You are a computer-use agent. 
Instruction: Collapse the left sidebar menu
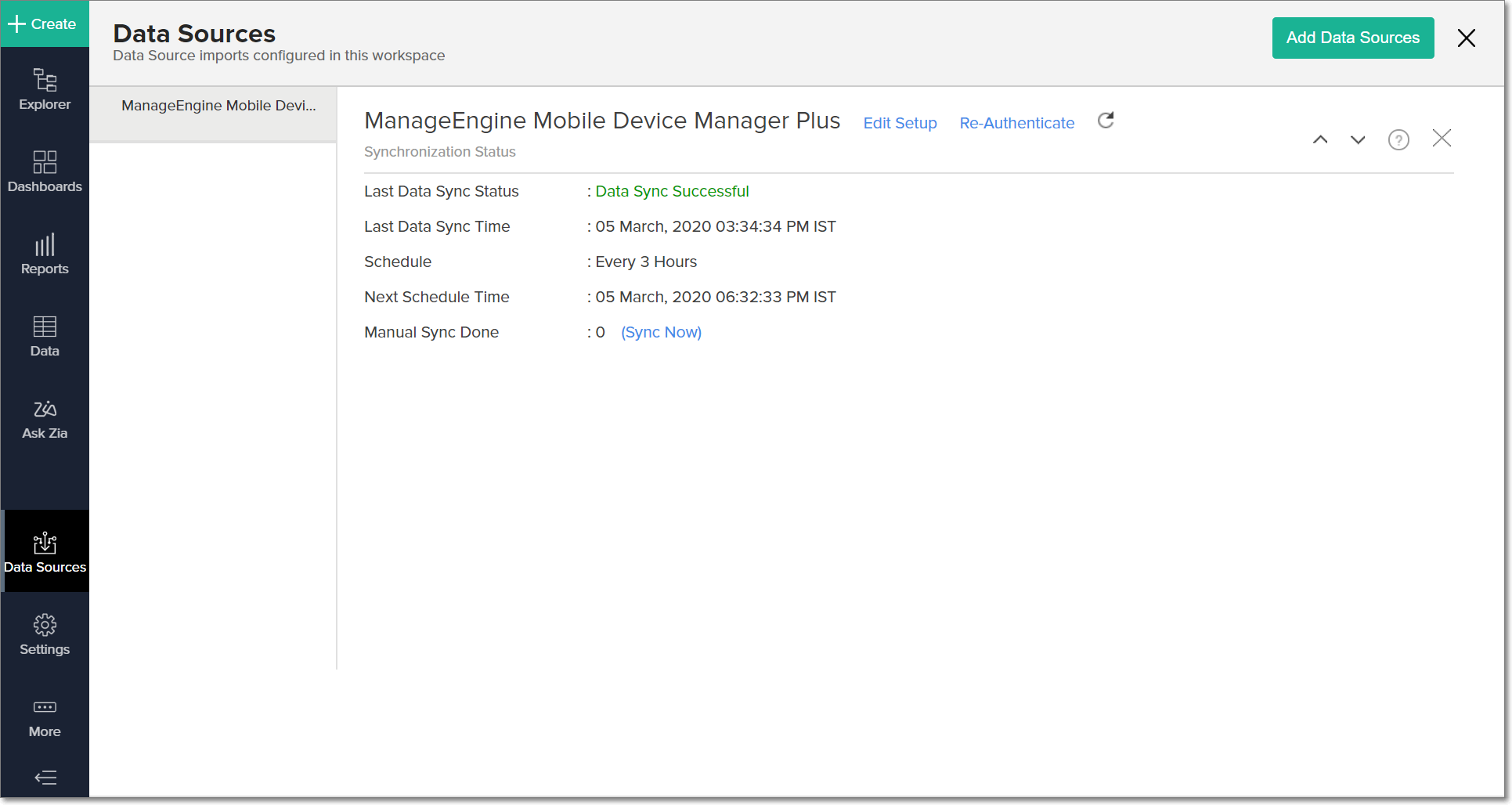tap(45, 778)
